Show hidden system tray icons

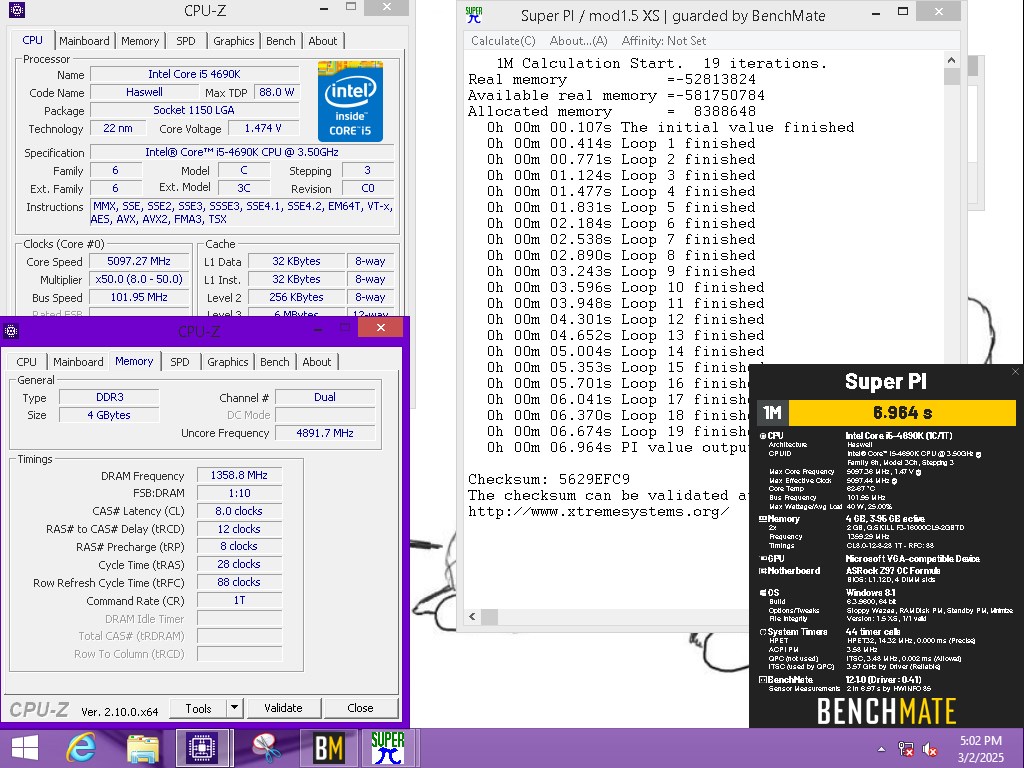(882, 749)
